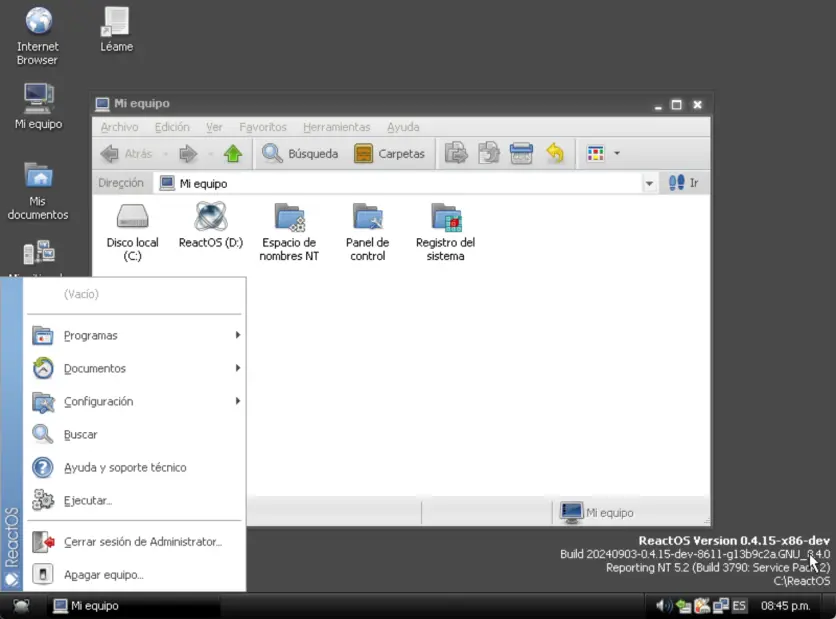Screen dimensions: 836x619
Task: Open the address bar dropdown
Action: 649,183
